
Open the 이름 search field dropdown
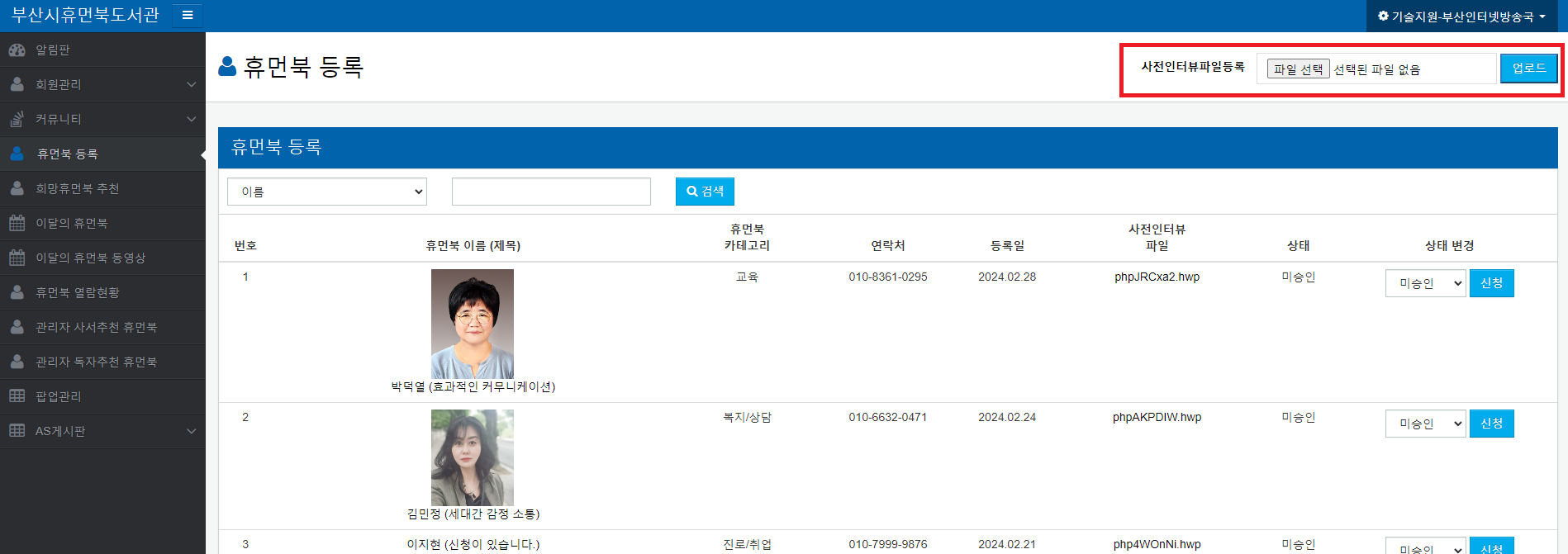coord(327,192)
